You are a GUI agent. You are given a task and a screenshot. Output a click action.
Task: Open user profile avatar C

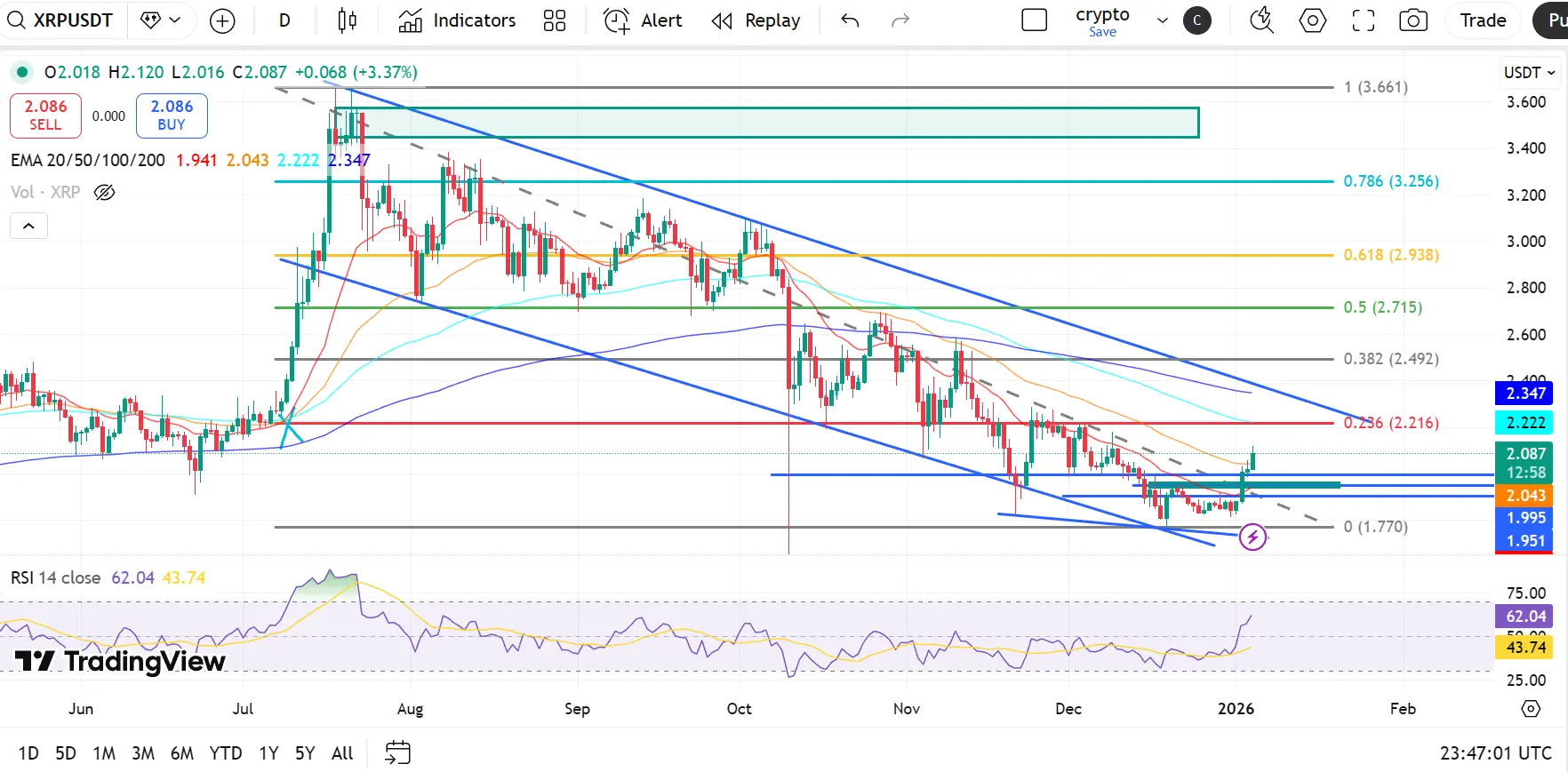(x=1197, y=20)
